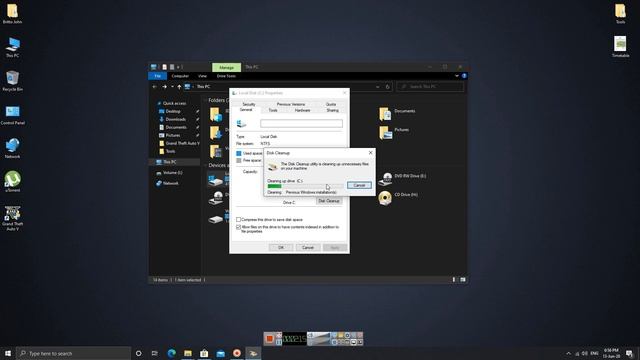Viewport: 640px width, 360px height.
Task: Select Desktop in the Quick access list
Action: 173,111
